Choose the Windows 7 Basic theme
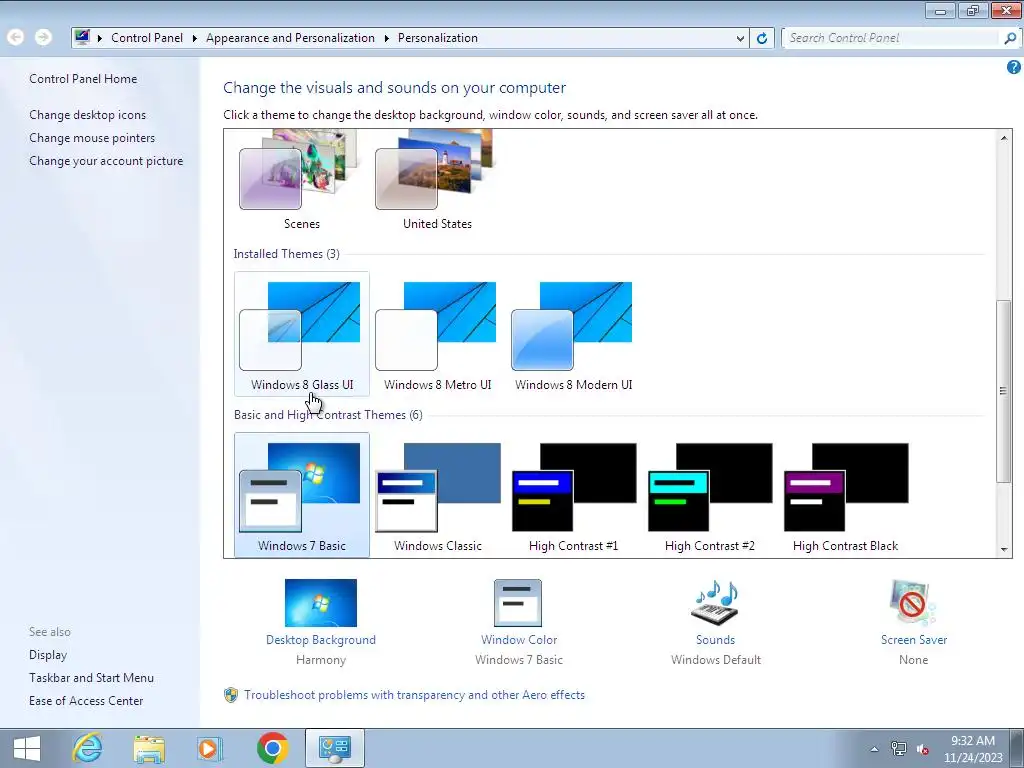 point(301,494)
